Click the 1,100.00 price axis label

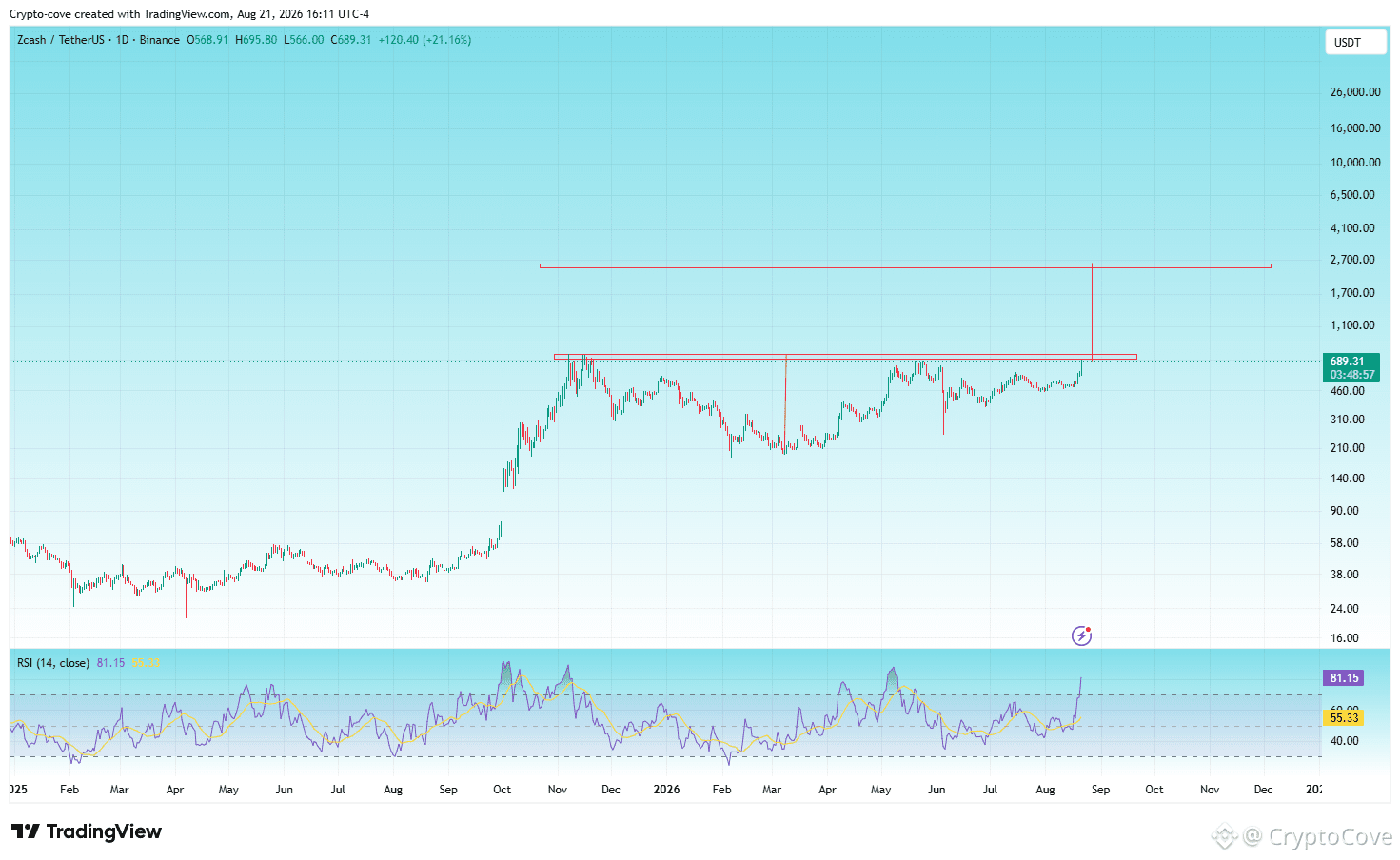[x=1352, y=325]
